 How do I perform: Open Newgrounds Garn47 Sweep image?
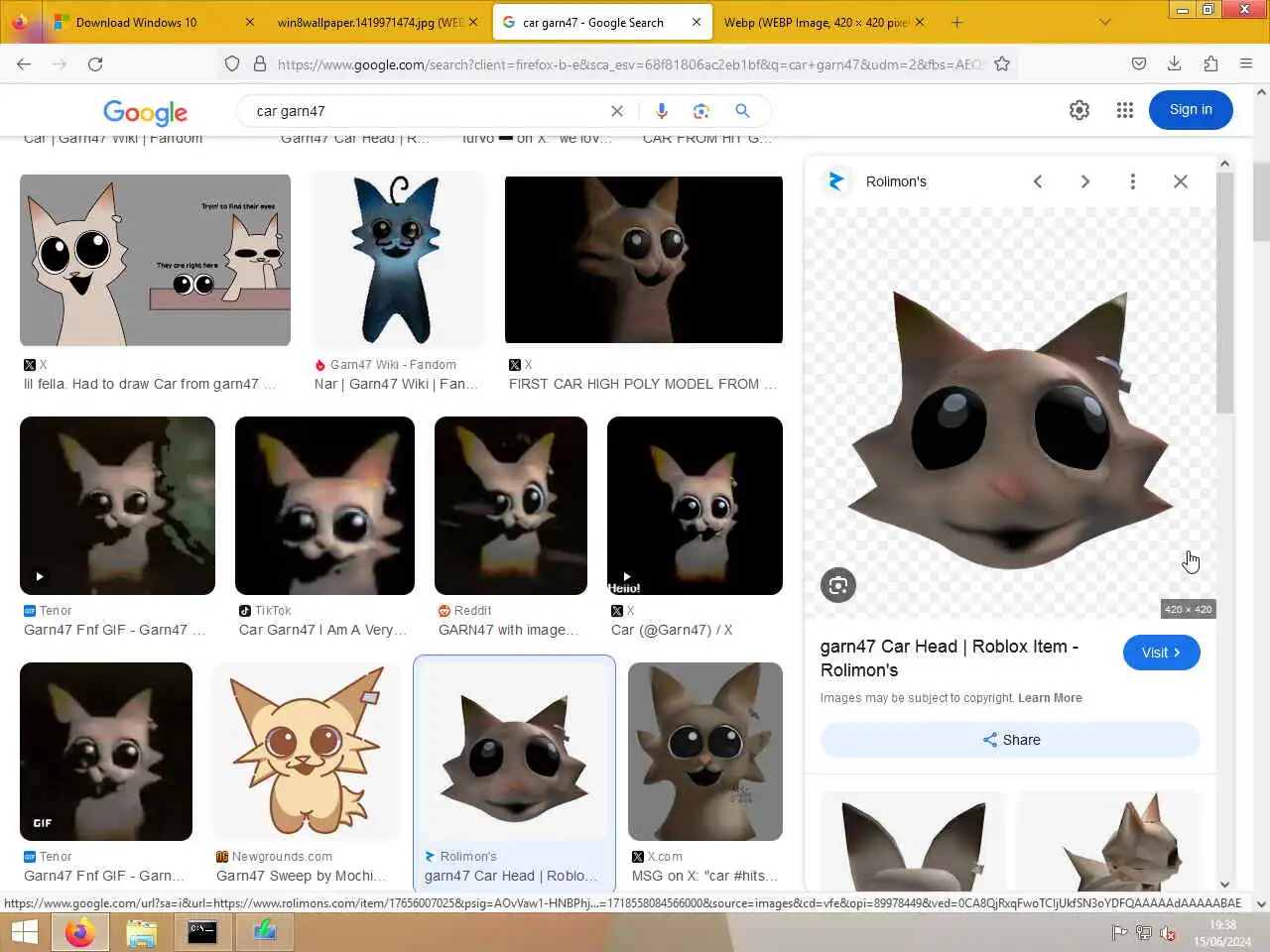click(x=307, y=752)
